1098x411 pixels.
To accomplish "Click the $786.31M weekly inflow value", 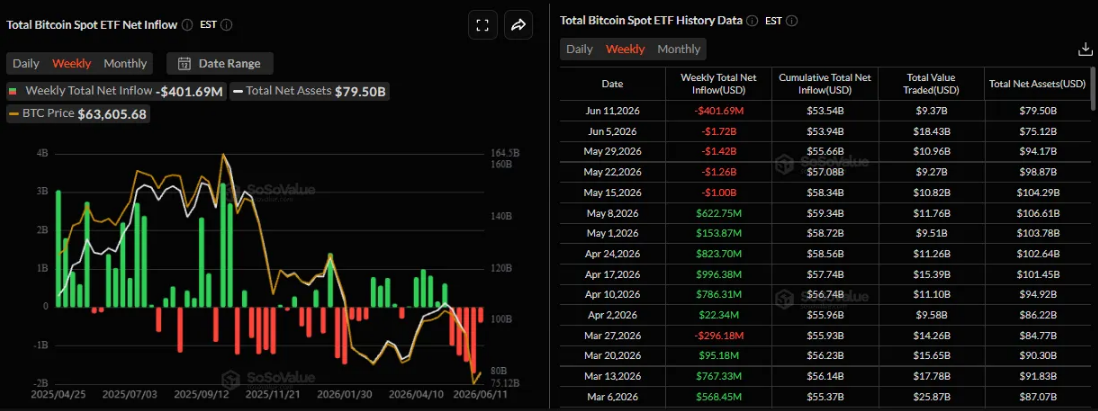I will pos(718,294).
